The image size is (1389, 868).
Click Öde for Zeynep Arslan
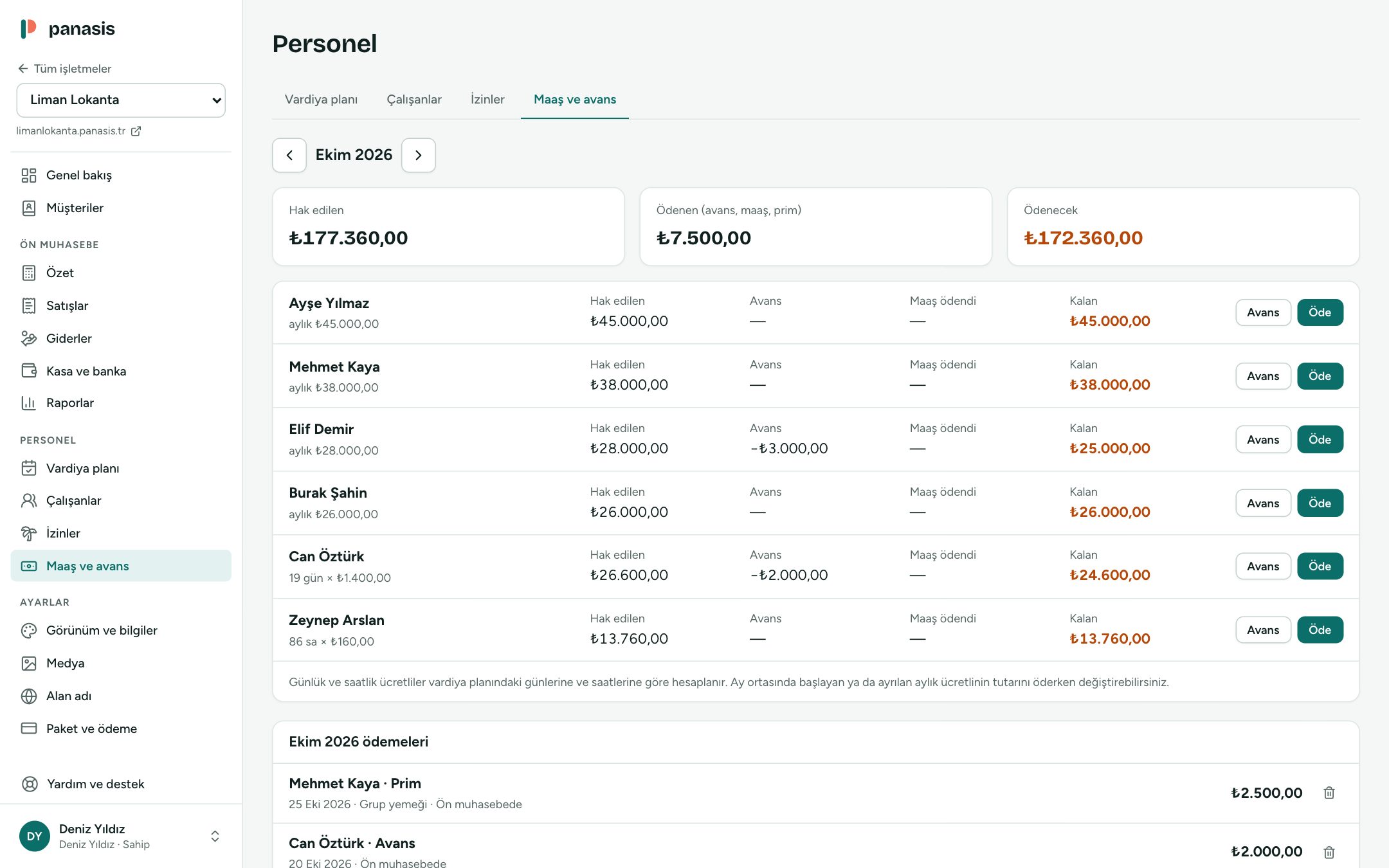[1320, 630]
